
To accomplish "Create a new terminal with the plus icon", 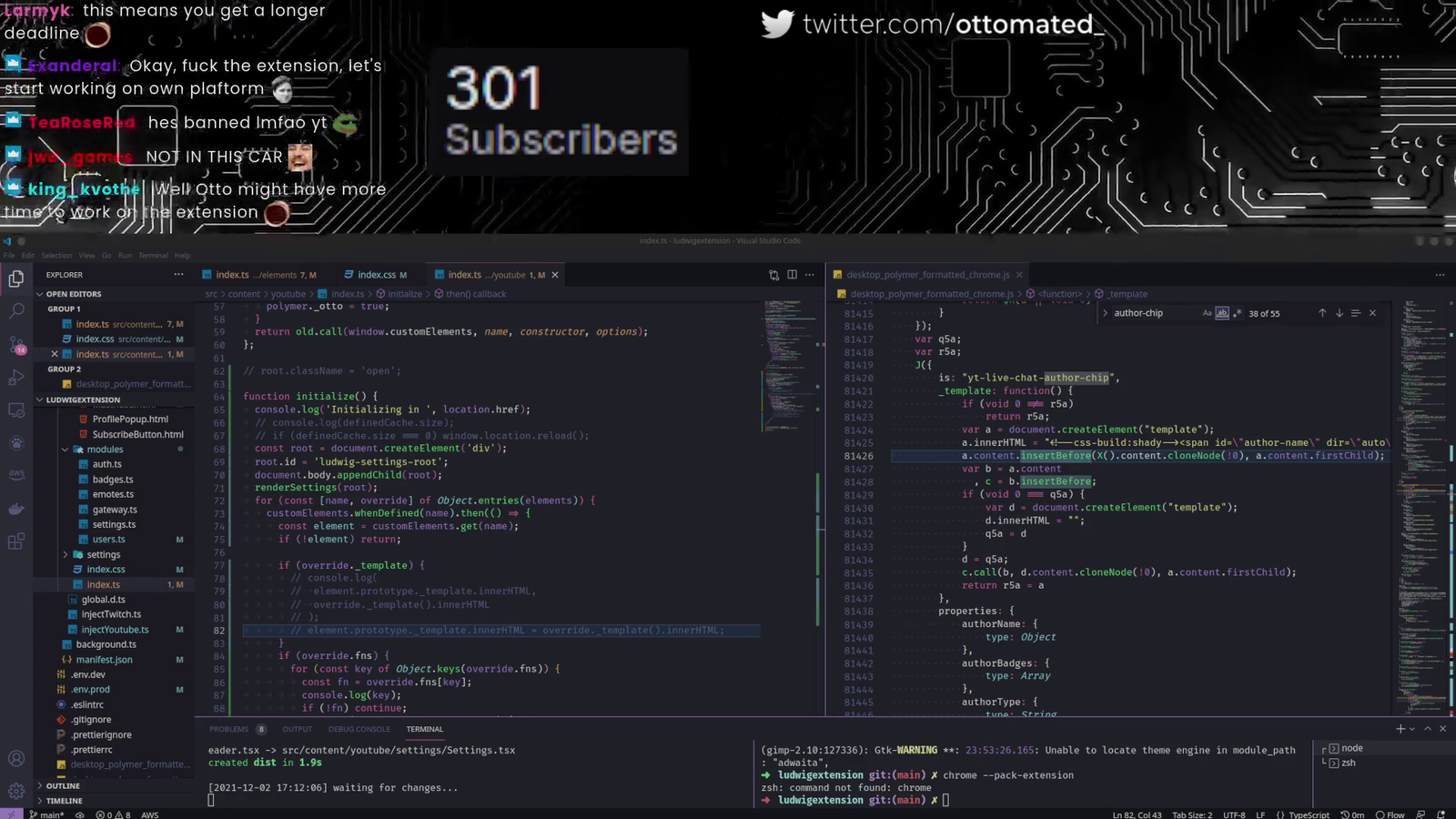I will [x=1400, y=729].
